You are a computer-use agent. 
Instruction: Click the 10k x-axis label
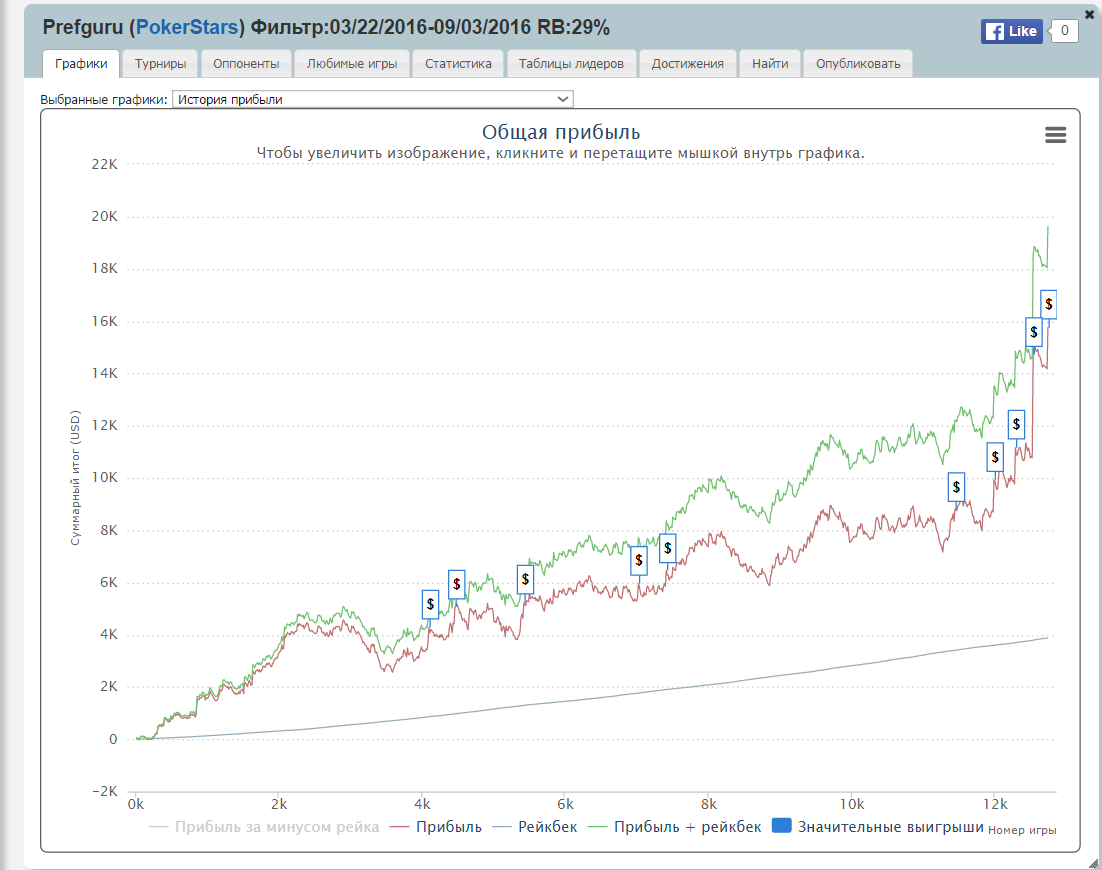coord(852,804)
